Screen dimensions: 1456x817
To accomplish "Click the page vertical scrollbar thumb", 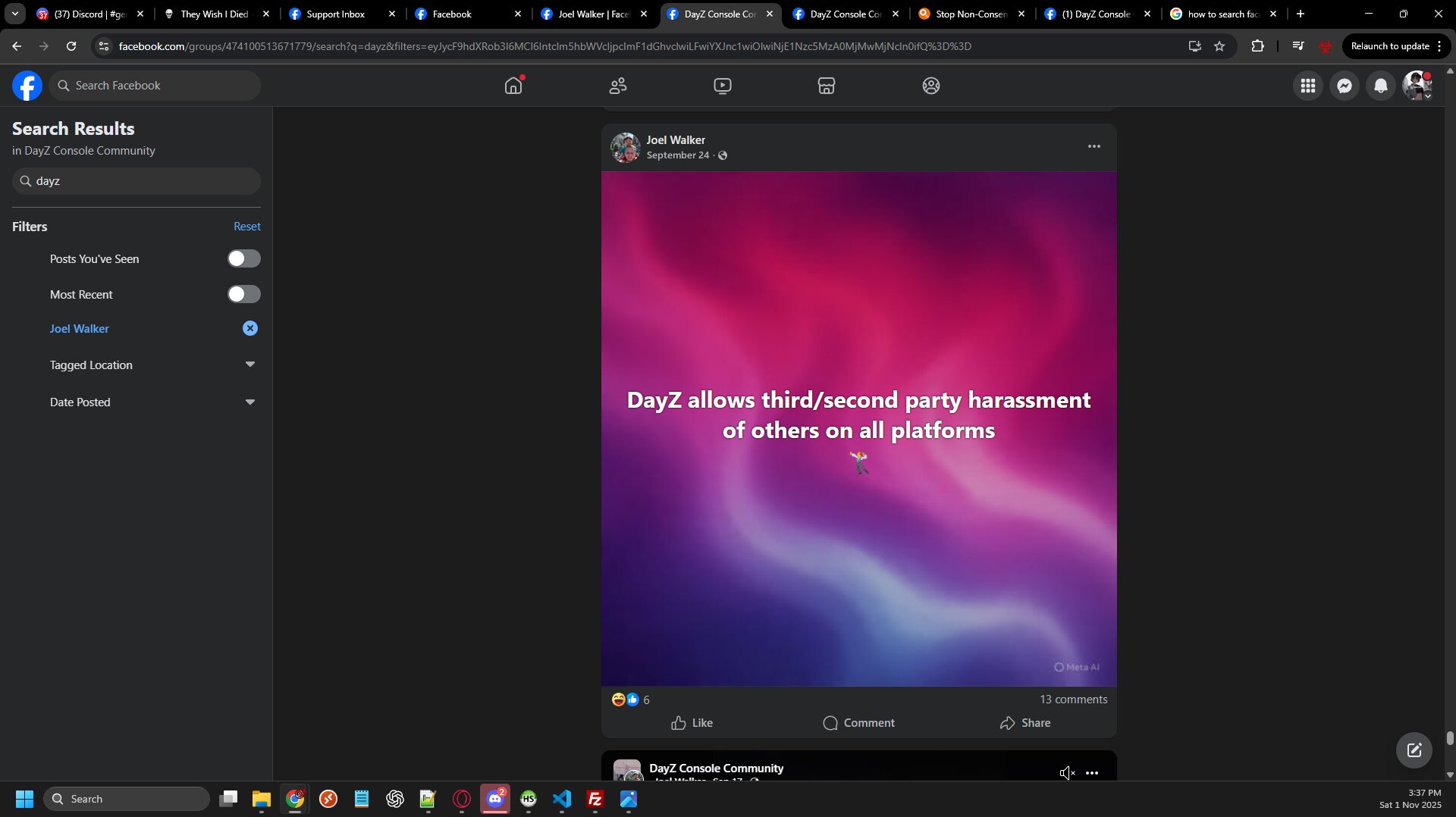I will [x=1450, y=738].
